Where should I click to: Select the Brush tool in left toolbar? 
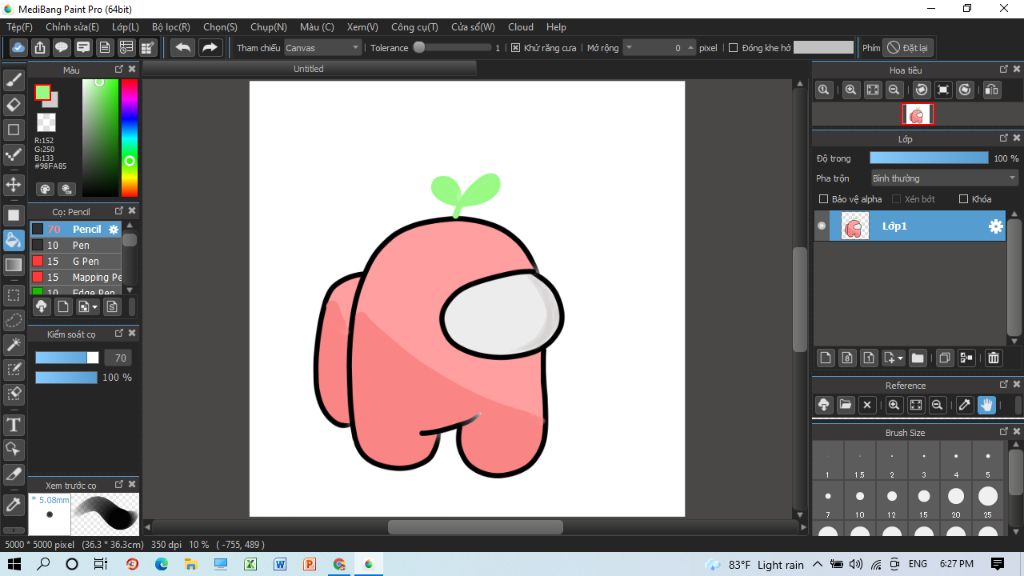(14, 80)
